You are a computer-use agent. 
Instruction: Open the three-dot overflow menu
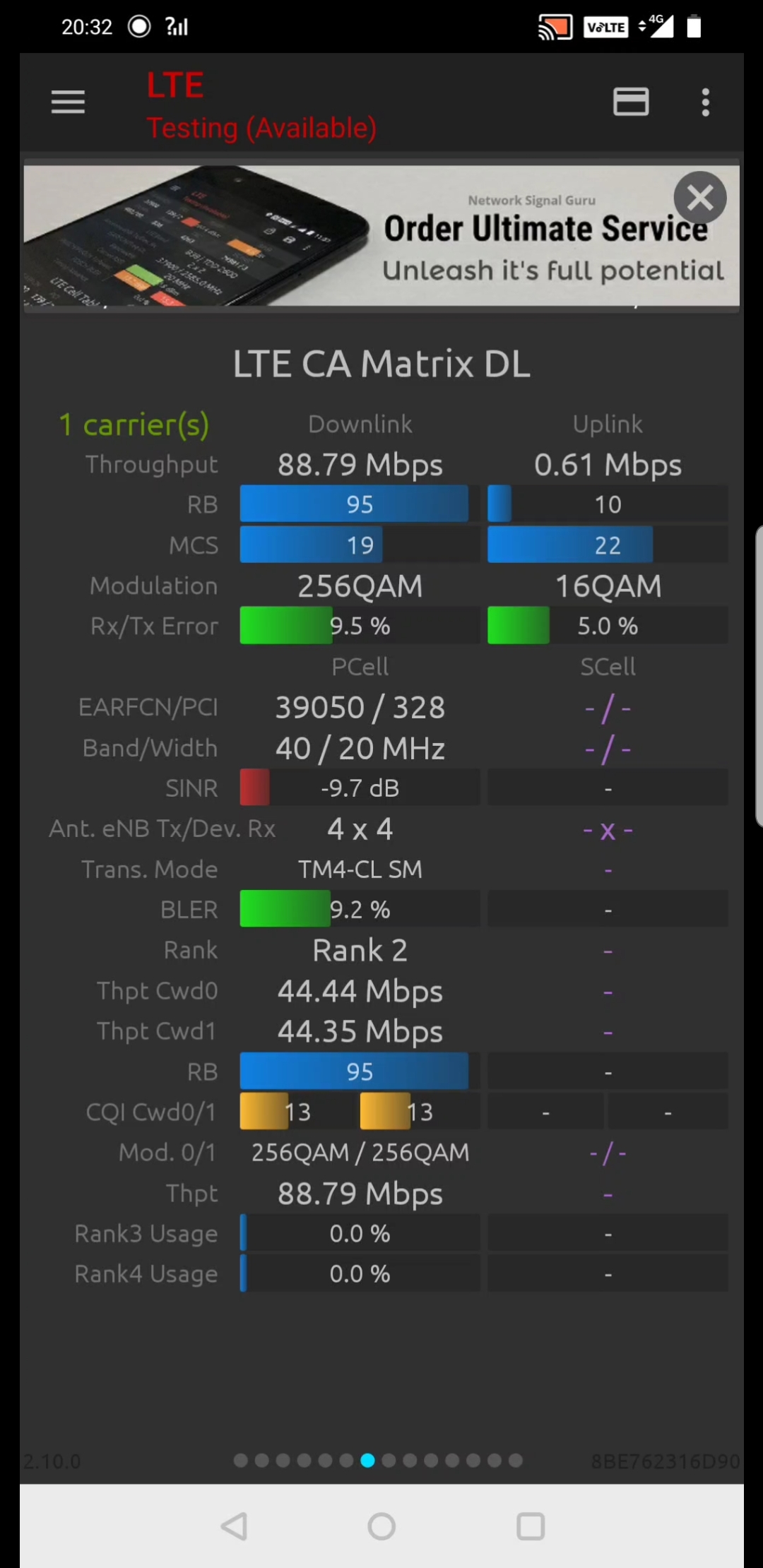point(704,102)
